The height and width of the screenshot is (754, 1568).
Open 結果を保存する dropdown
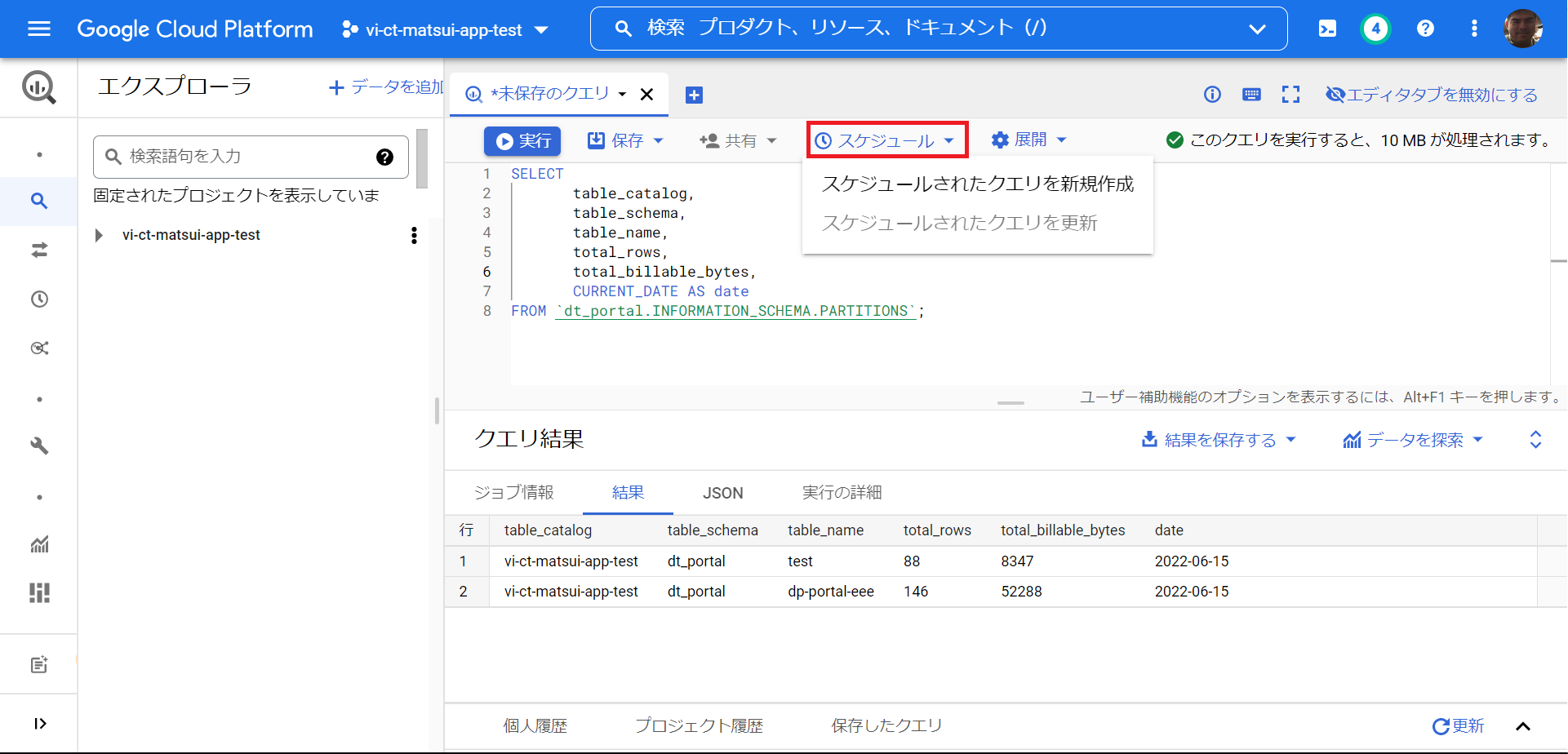pyautogui.click(x=1219, y=440)
